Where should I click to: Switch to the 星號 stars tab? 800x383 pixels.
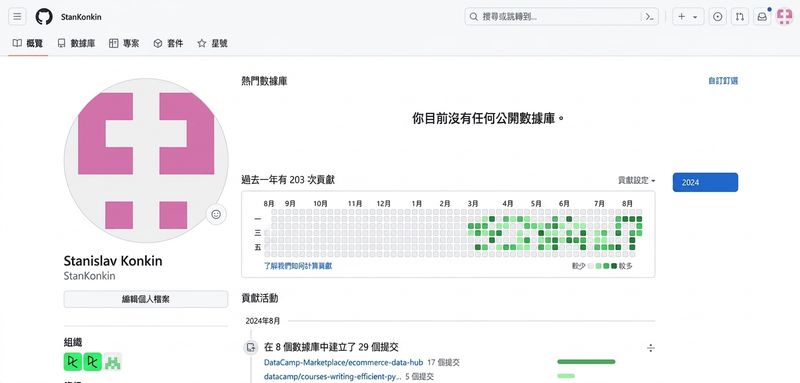(x=212, y=43)
